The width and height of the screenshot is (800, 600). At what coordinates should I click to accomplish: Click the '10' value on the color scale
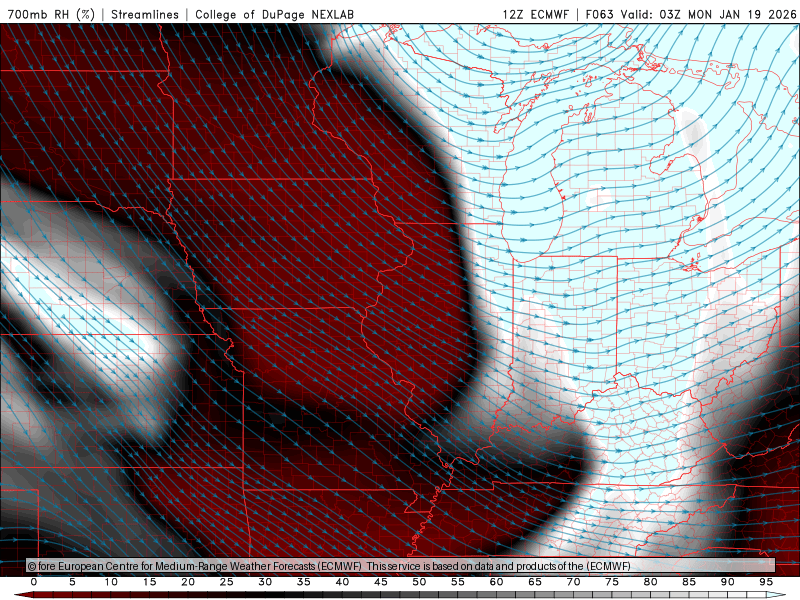click(x=111, y=582)
